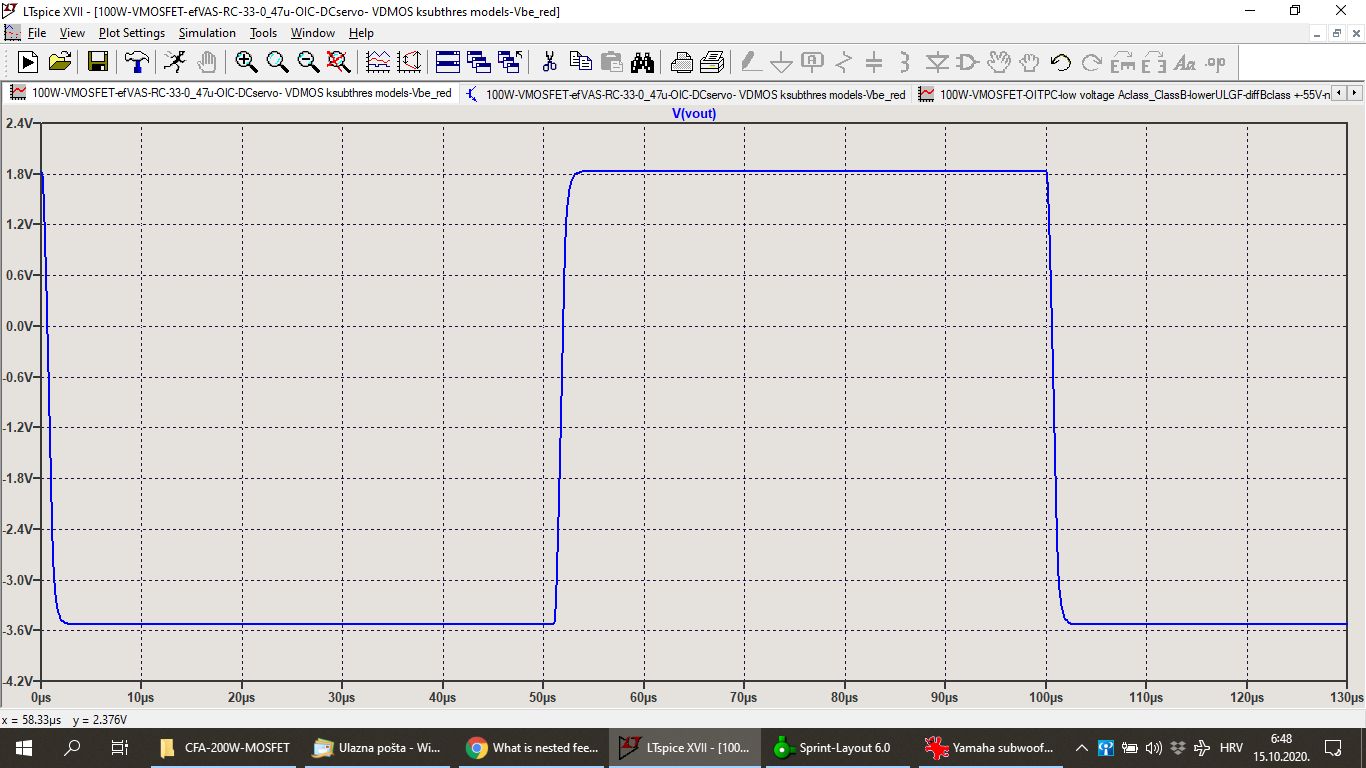Select the Label Net tool
The width and height of the screenshot is (1366, 768).
pyautogui.click(x=812, y=62)
